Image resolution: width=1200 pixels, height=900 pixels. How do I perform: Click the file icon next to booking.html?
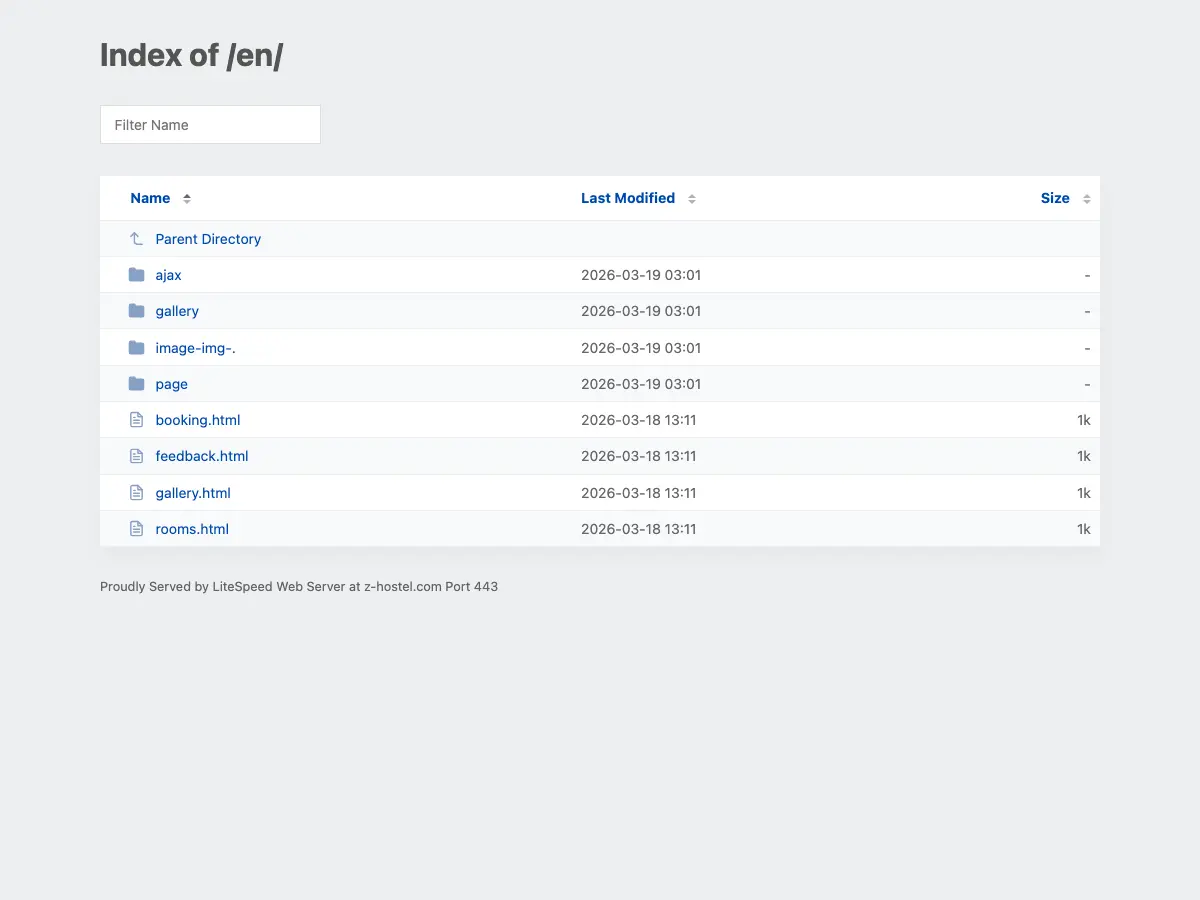[x=137, y=420]
